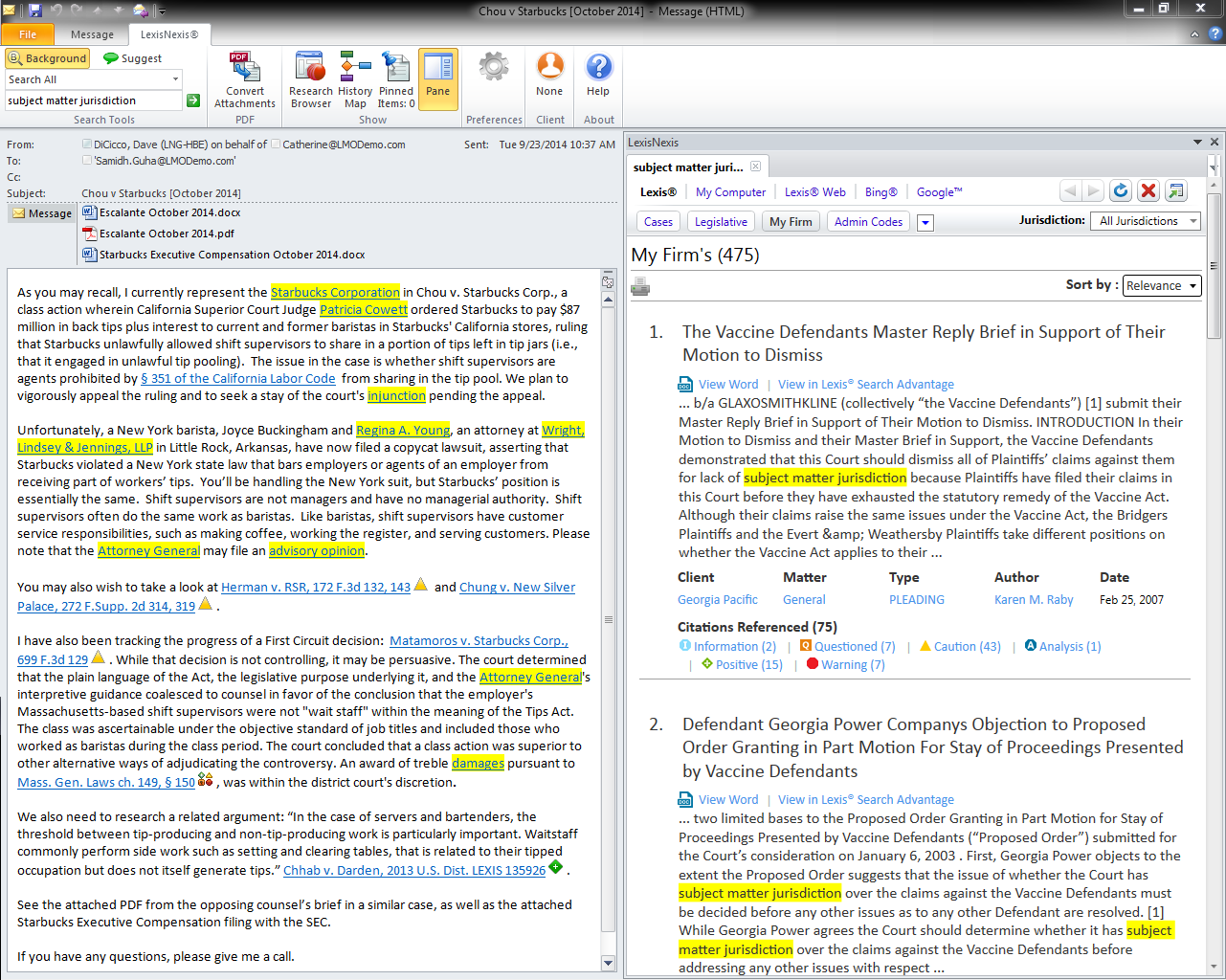
Task: Switch to the Message ribbon tab
Action: tap(92, 34)
